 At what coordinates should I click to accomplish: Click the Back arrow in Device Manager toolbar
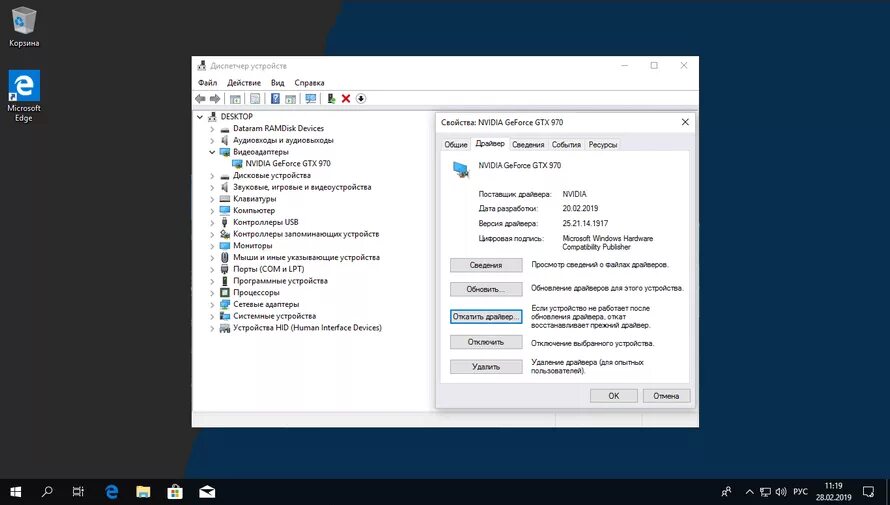point(200,99)
